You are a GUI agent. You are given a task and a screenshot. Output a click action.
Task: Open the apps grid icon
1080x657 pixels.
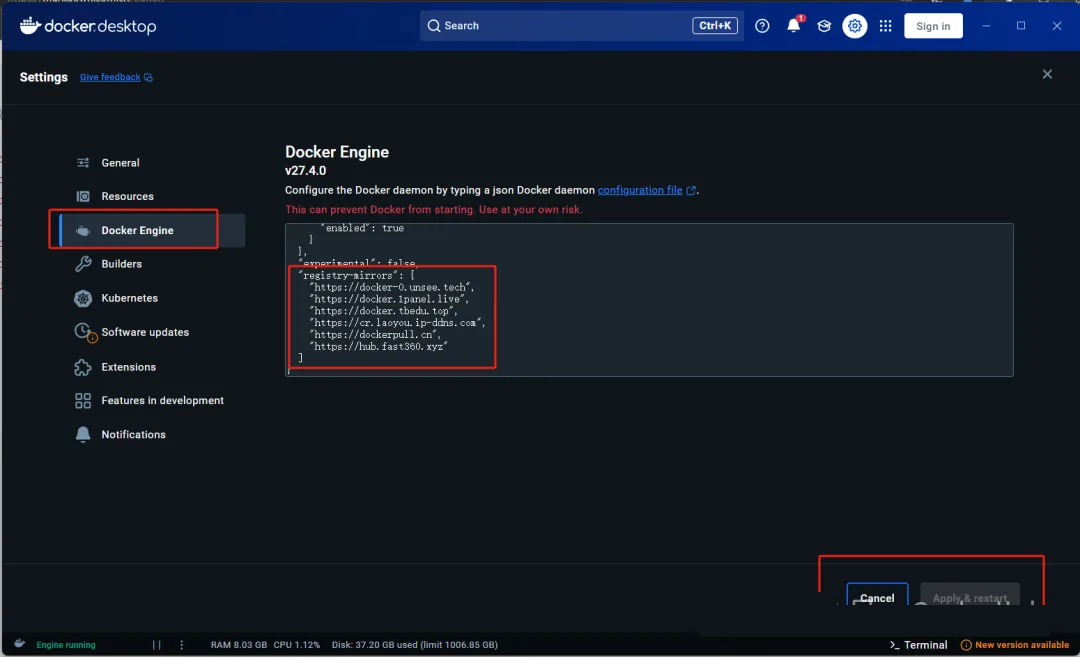[886, 26]
